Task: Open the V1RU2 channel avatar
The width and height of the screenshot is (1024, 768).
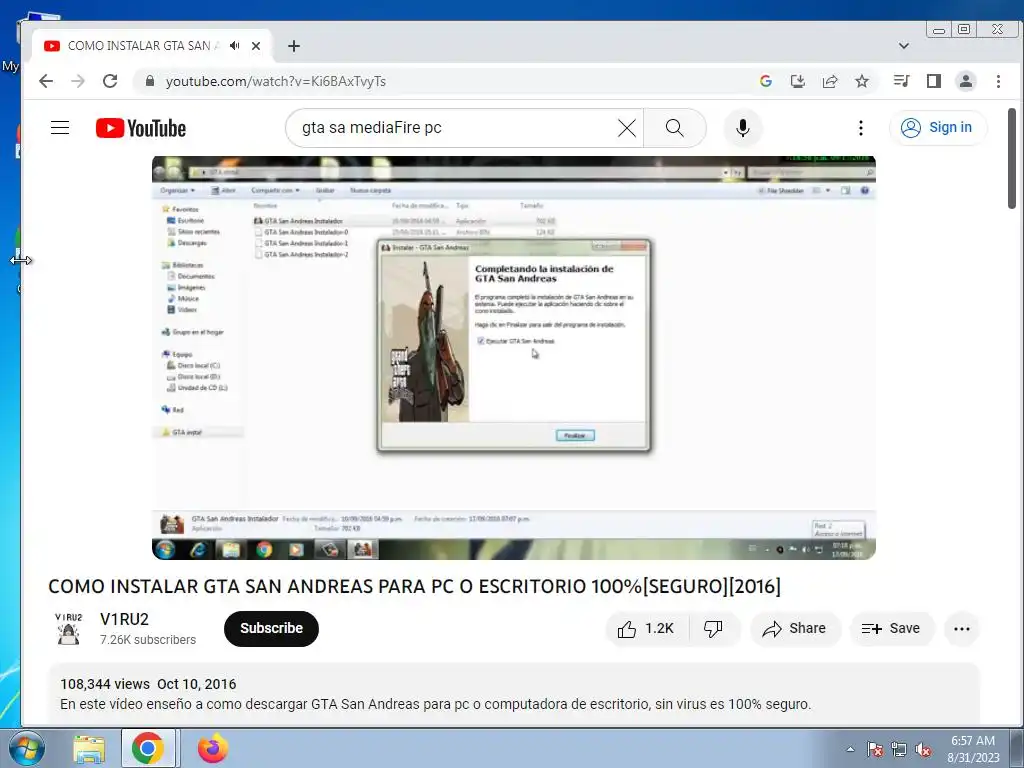Action: pyautogui.click(x=69, y=628)
